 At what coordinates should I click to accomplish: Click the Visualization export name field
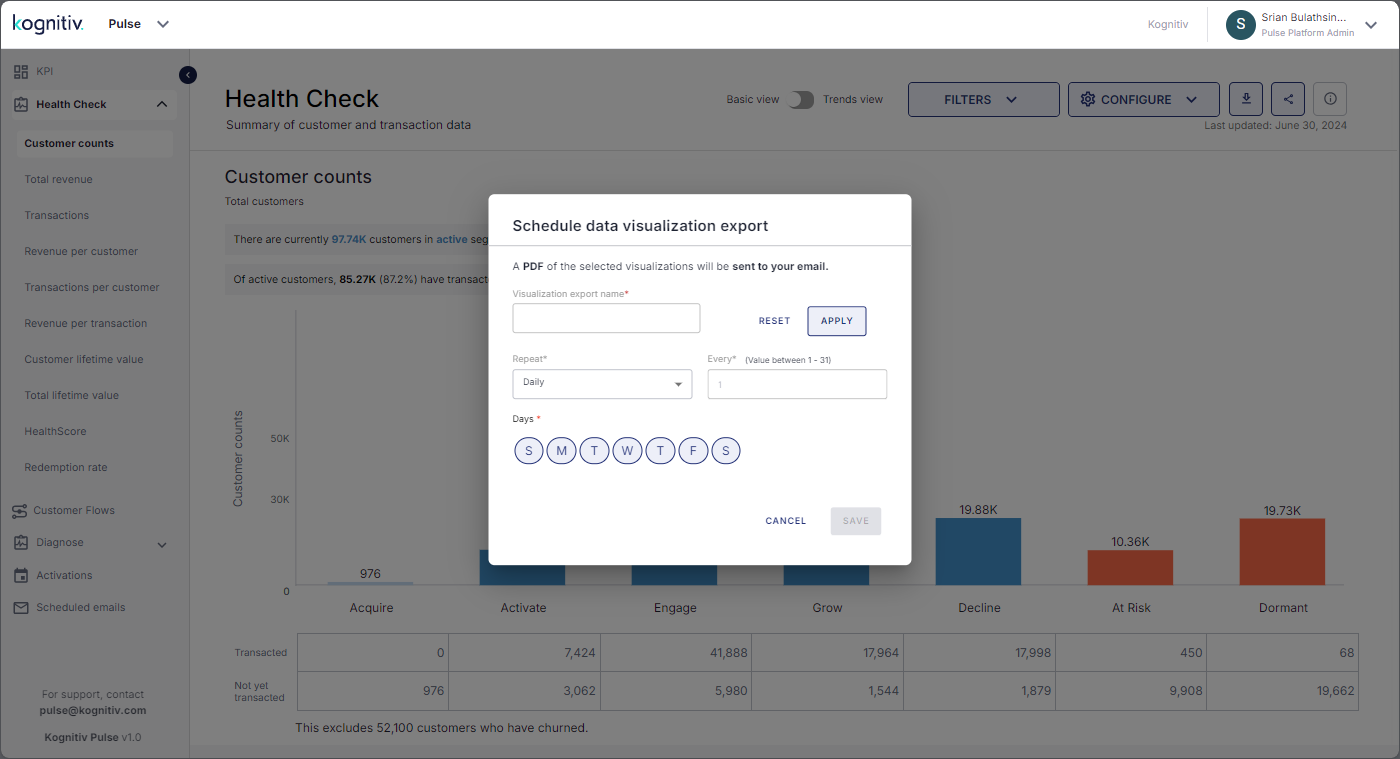coord(606,318)
